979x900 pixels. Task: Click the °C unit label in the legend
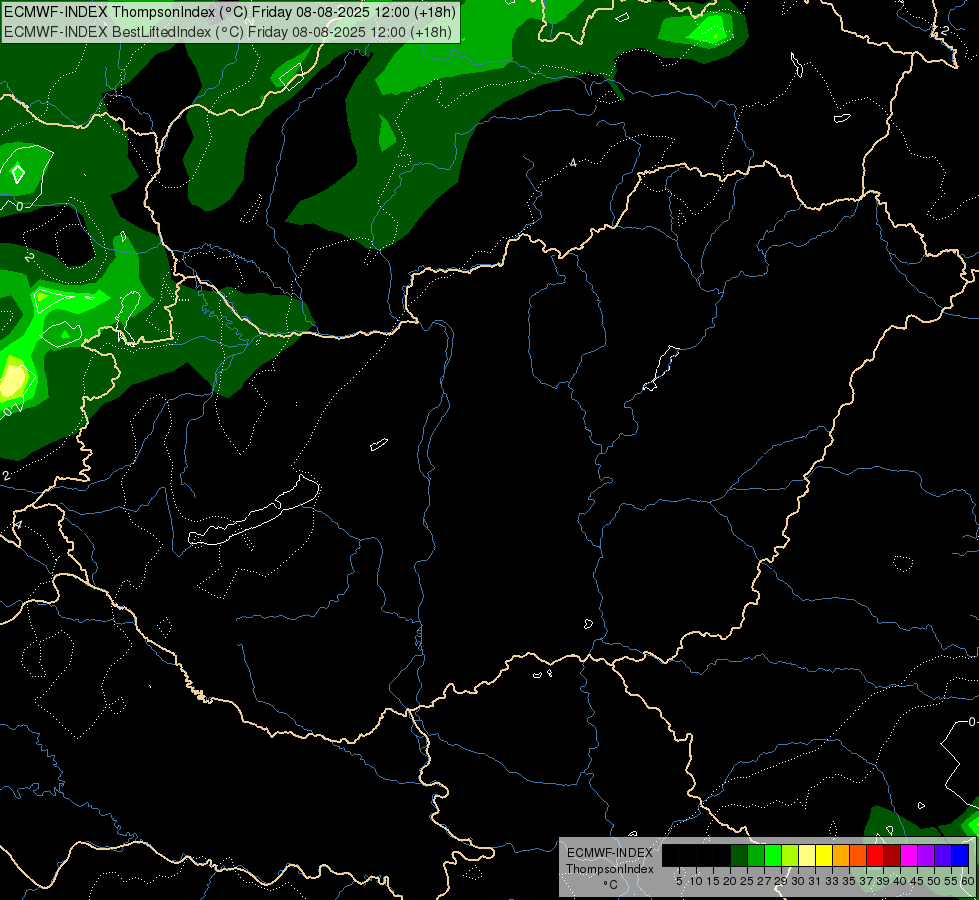(x=610, y=885)
